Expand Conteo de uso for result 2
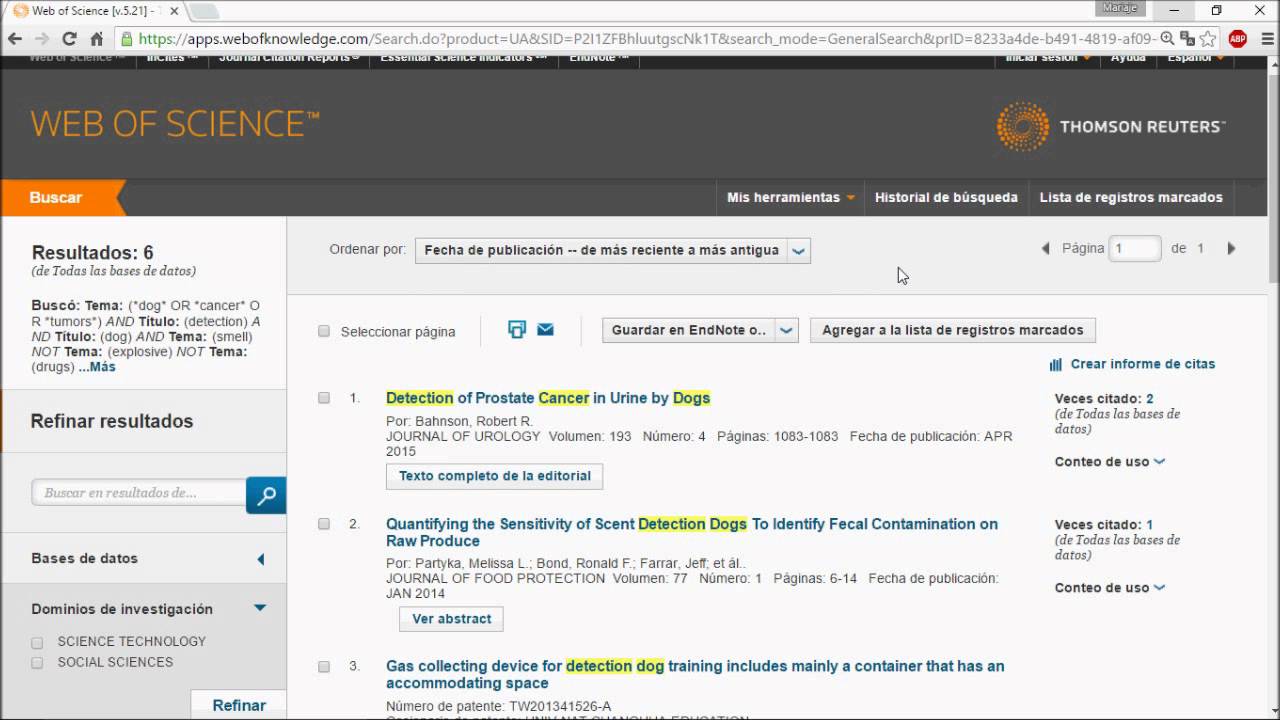1280x720 pixels. (1110, 588)
